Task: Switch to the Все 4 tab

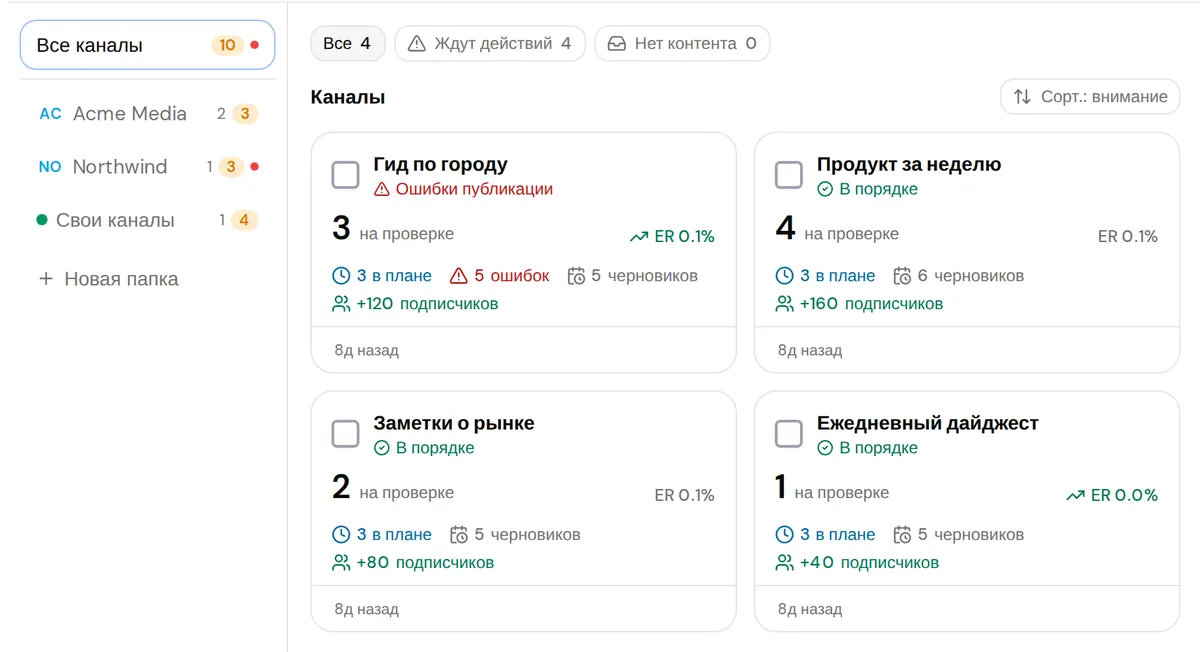Action: tap(347, 43)
